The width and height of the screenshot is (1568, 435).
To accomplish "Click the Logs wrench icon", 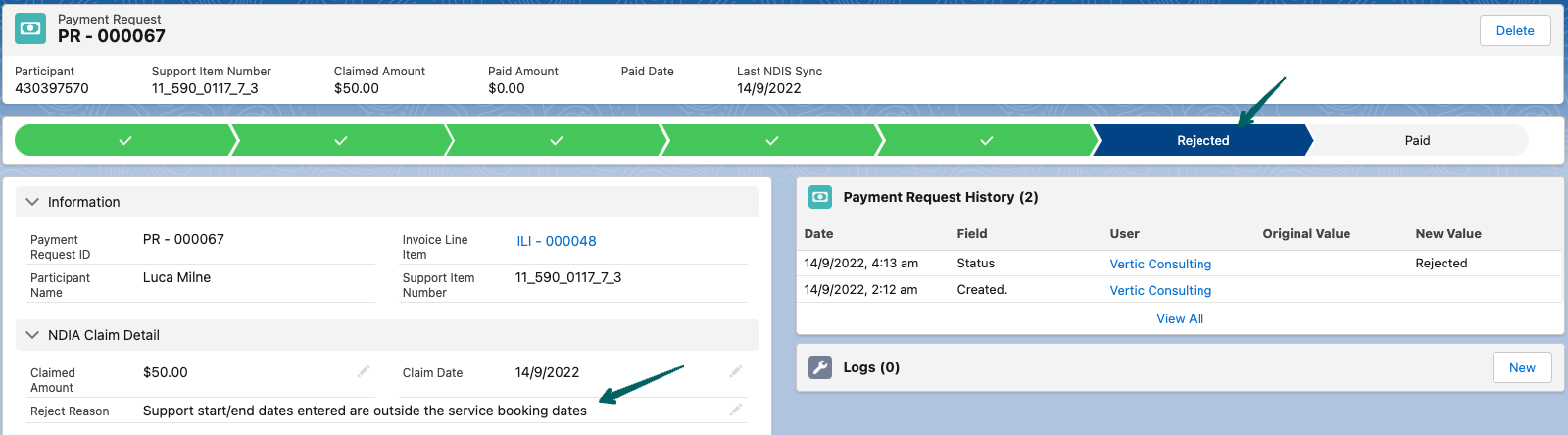I will coord(820,367).
